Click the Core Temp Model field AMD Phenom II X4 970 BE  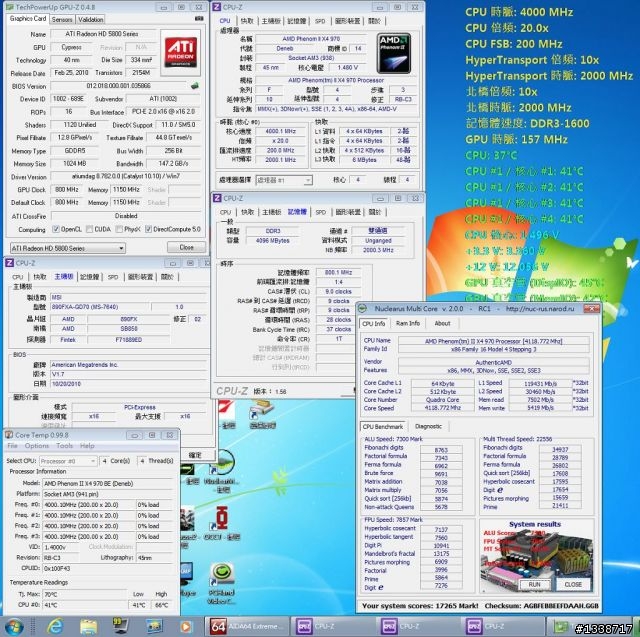[x=108, y=484]
